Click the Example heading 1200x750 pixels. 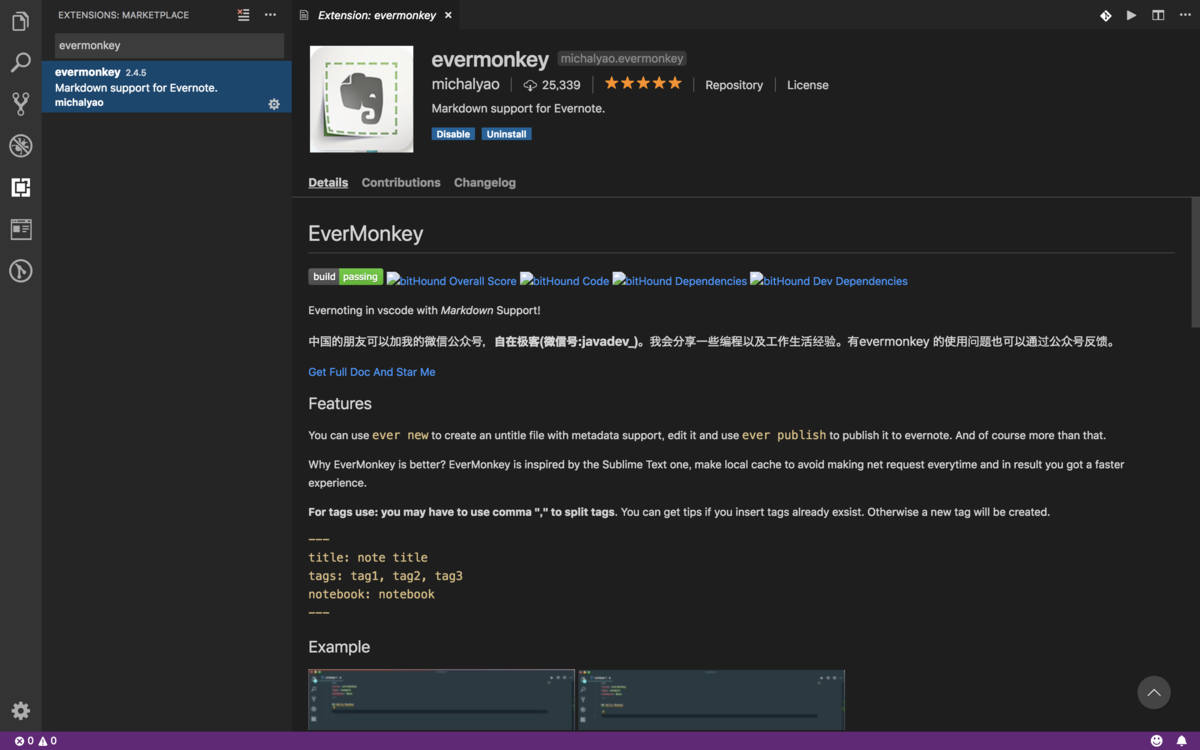(x=339, y=647)
